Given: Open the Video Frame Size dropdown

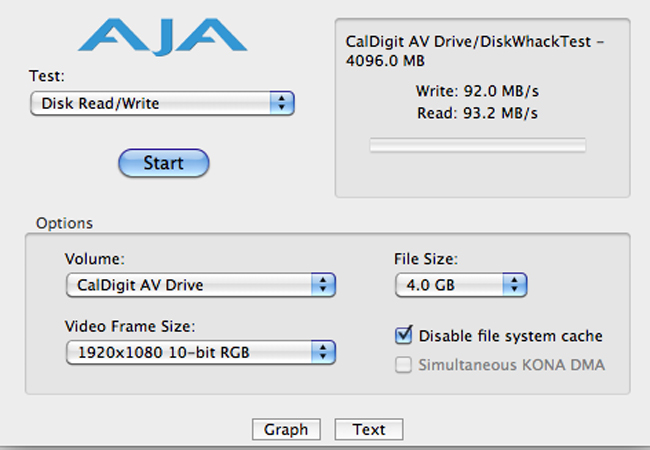Looking at the screenshot, I should point(201,352).
